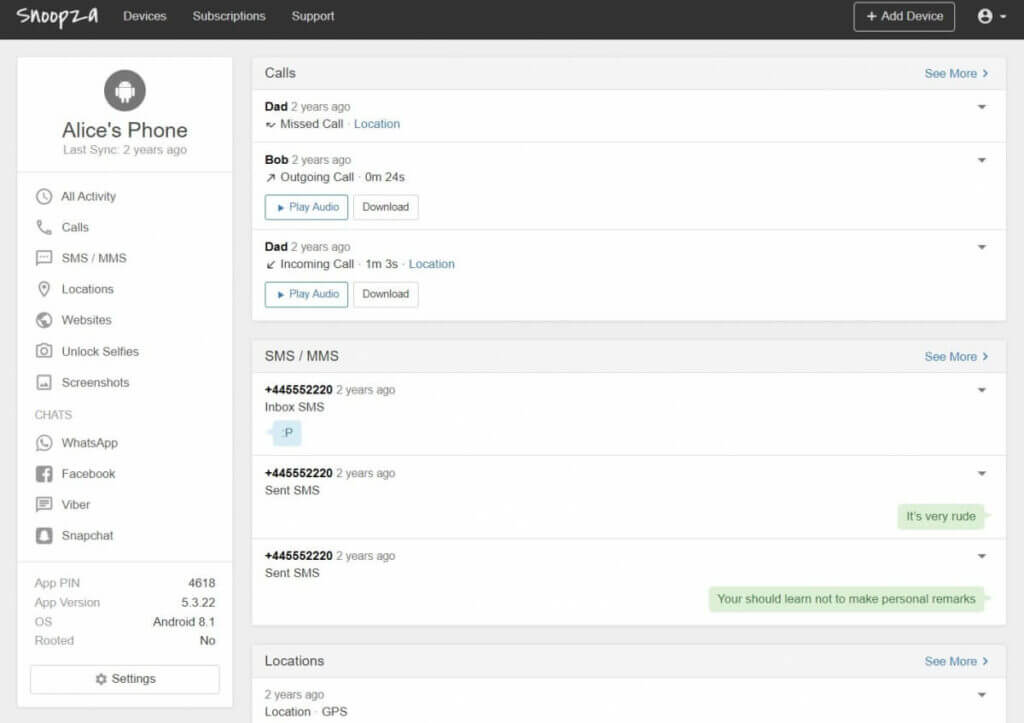The width and height of the screenshot is (1024, 723).
Task: Open All Activity in sidebar
Action: (x=88, y=197)
